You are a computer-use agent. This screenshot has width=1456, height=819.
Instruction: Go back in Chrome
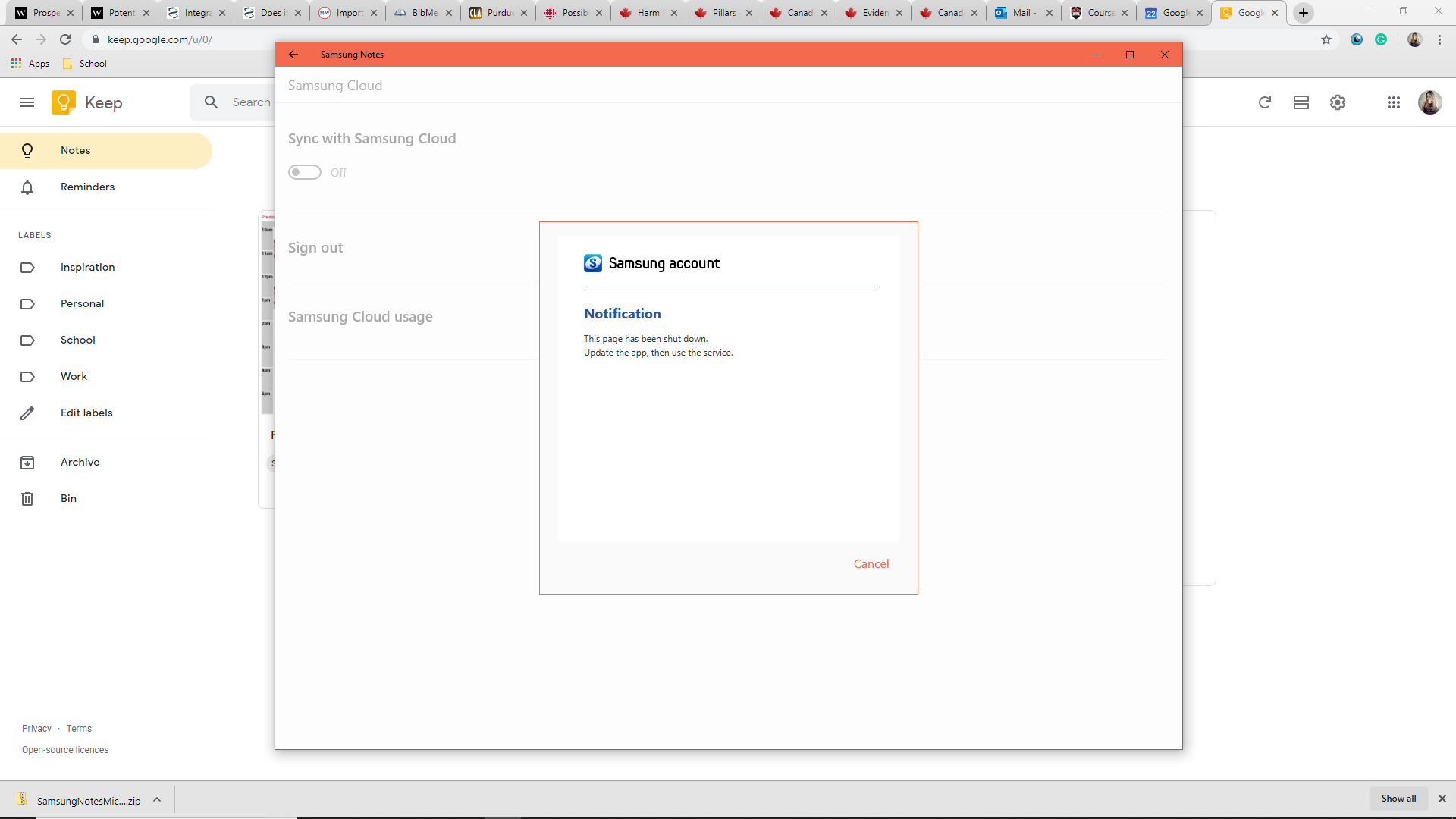(17, 39)
